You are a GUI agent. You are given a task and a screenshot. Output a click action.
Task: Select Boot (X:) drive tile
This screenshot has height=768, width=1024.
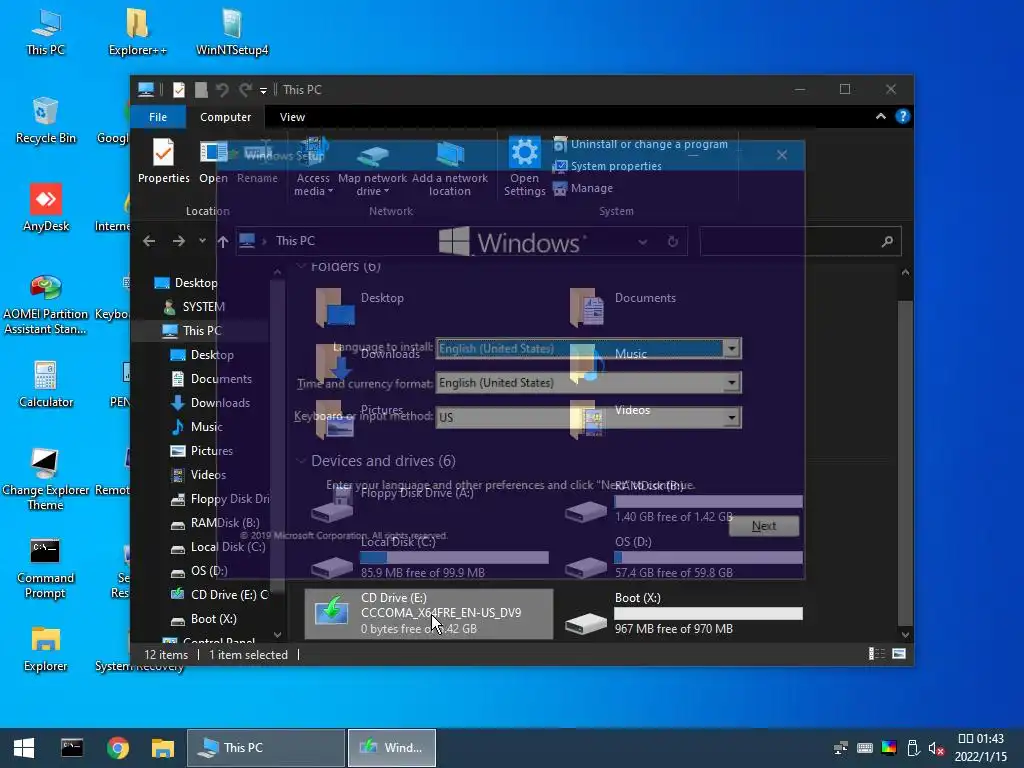click(x=684, y=613)
